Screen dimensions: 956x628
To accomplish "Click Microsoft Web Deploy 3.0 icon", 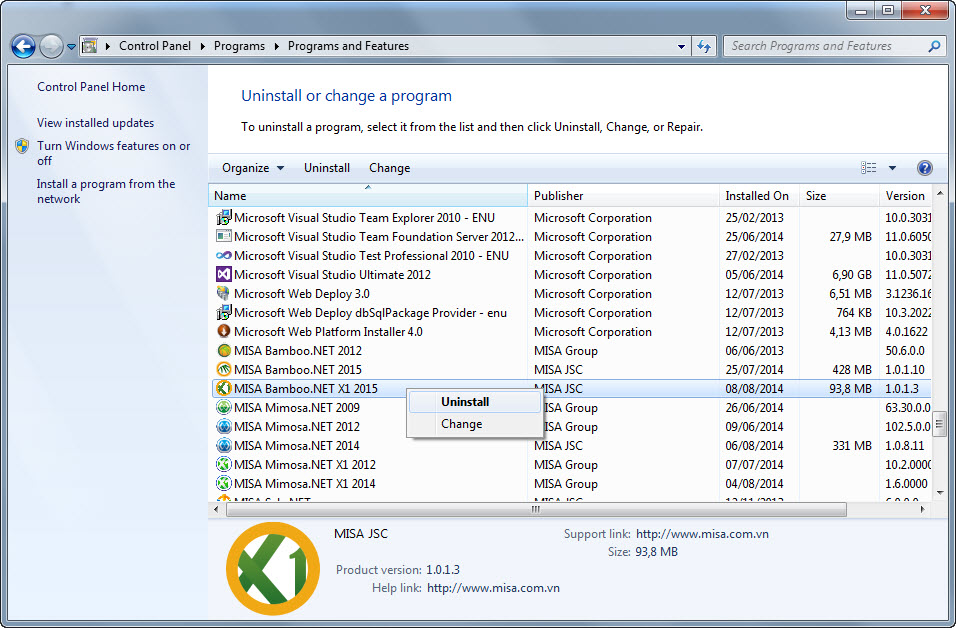I will [224, 293].
